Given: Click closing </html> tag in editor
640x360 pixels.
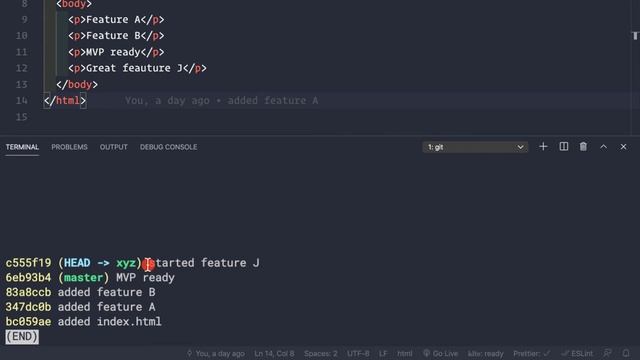Looking at the screenshot, I should 65,100.
